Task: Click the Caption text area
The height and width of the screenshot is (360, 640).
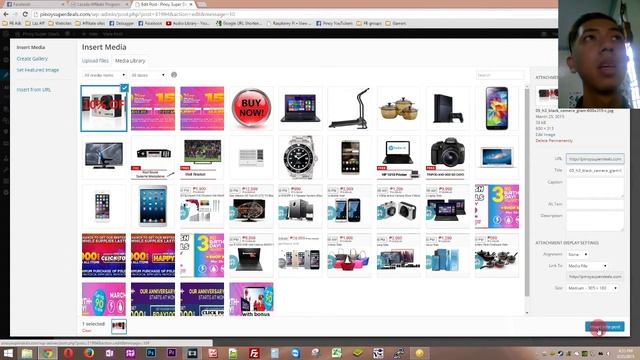Action: point(595,188)
